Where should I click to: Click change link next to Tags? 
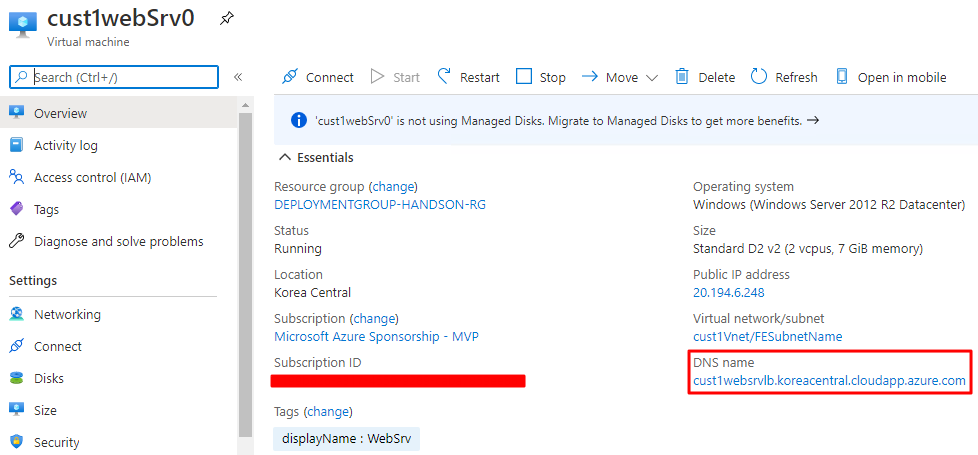click(329, 411)
